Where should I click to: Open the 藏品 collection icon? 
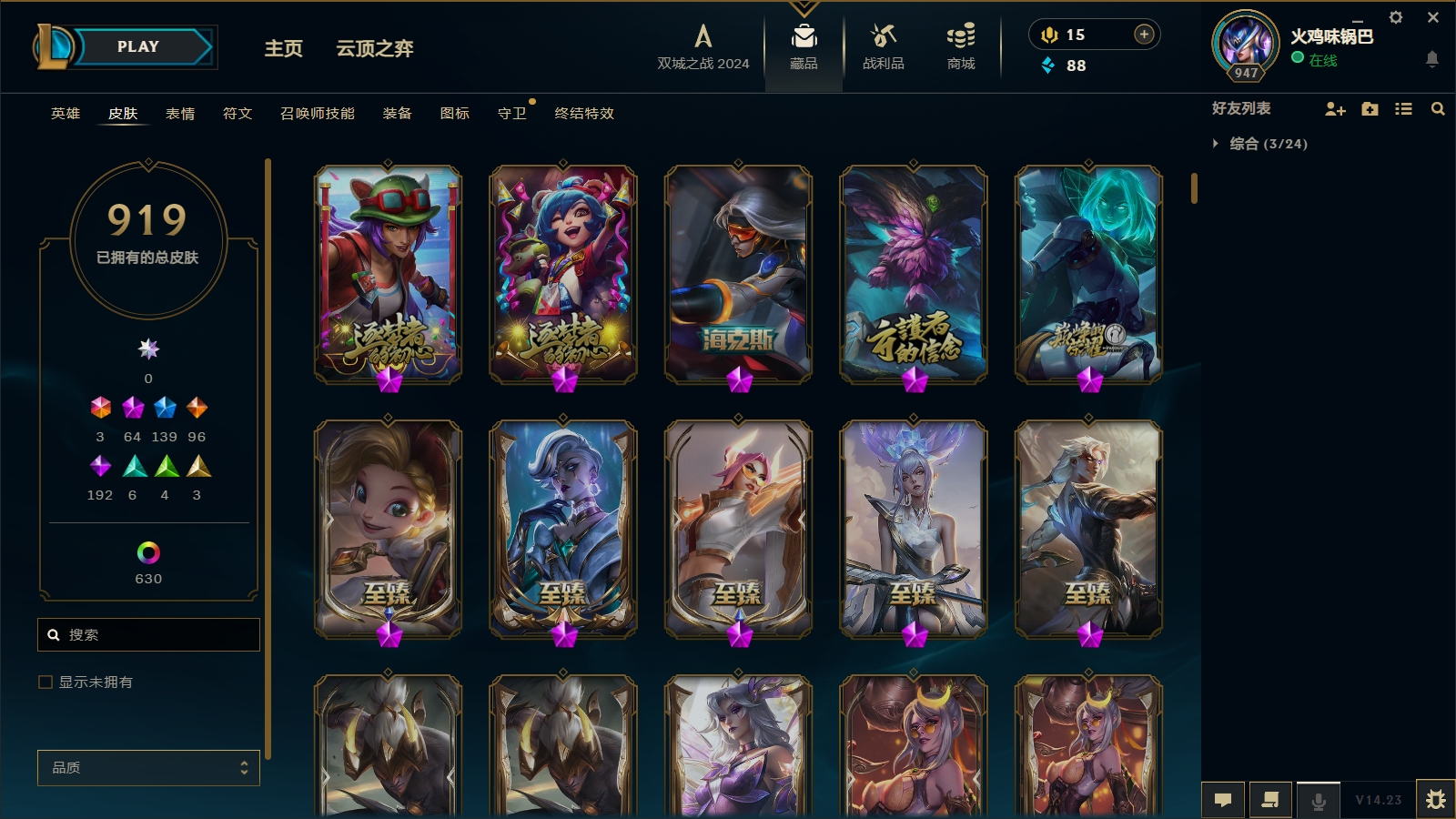804,36
